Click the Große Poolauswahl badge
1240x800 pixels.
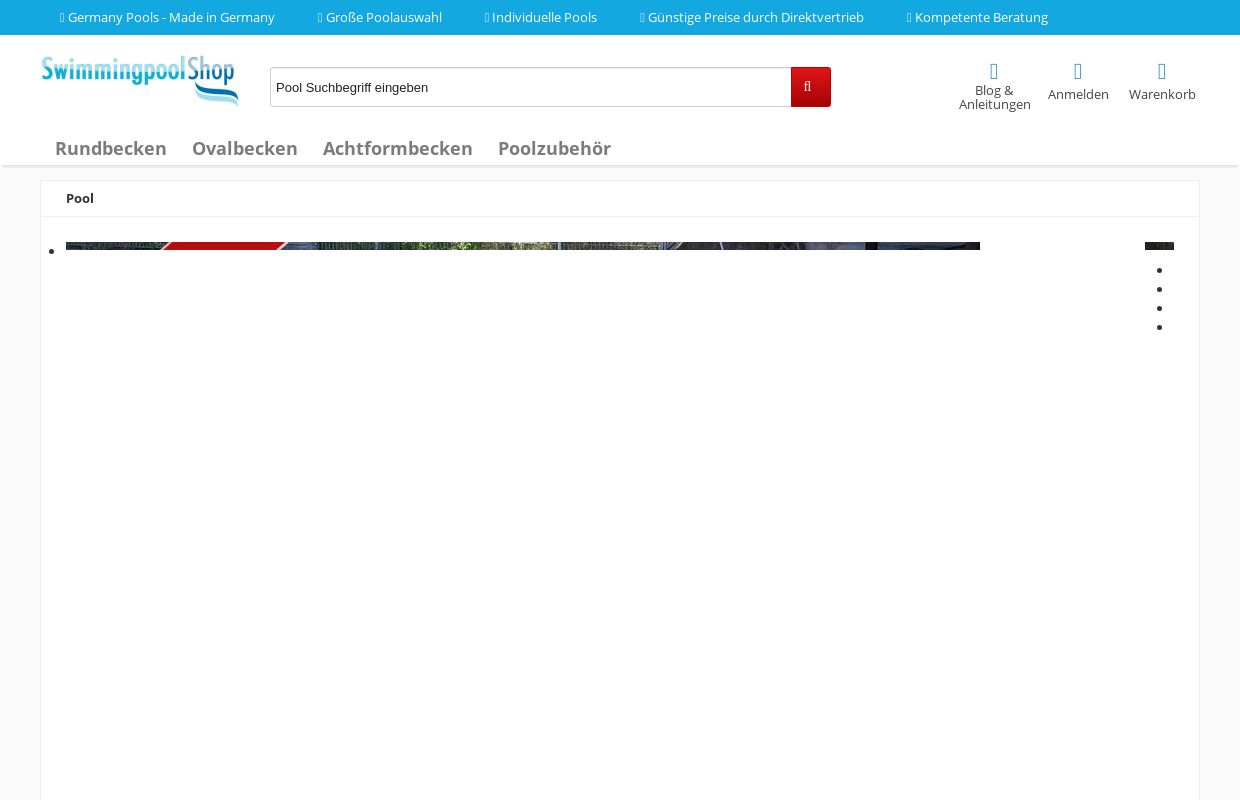[x=380, y=17]
